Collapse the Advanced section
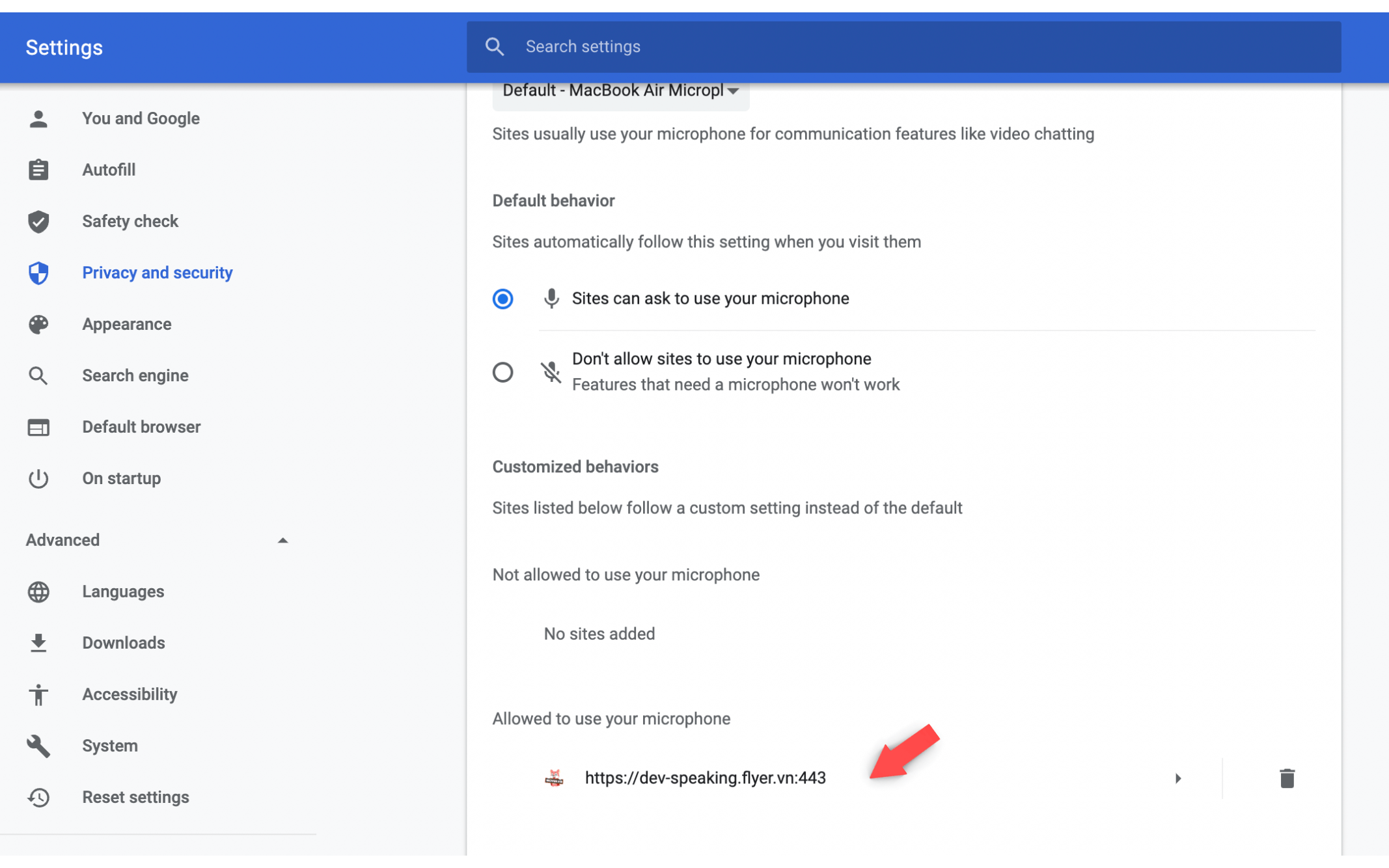Screen dimensions: 1389x868 pyautogui.click(x=282, y=540)
